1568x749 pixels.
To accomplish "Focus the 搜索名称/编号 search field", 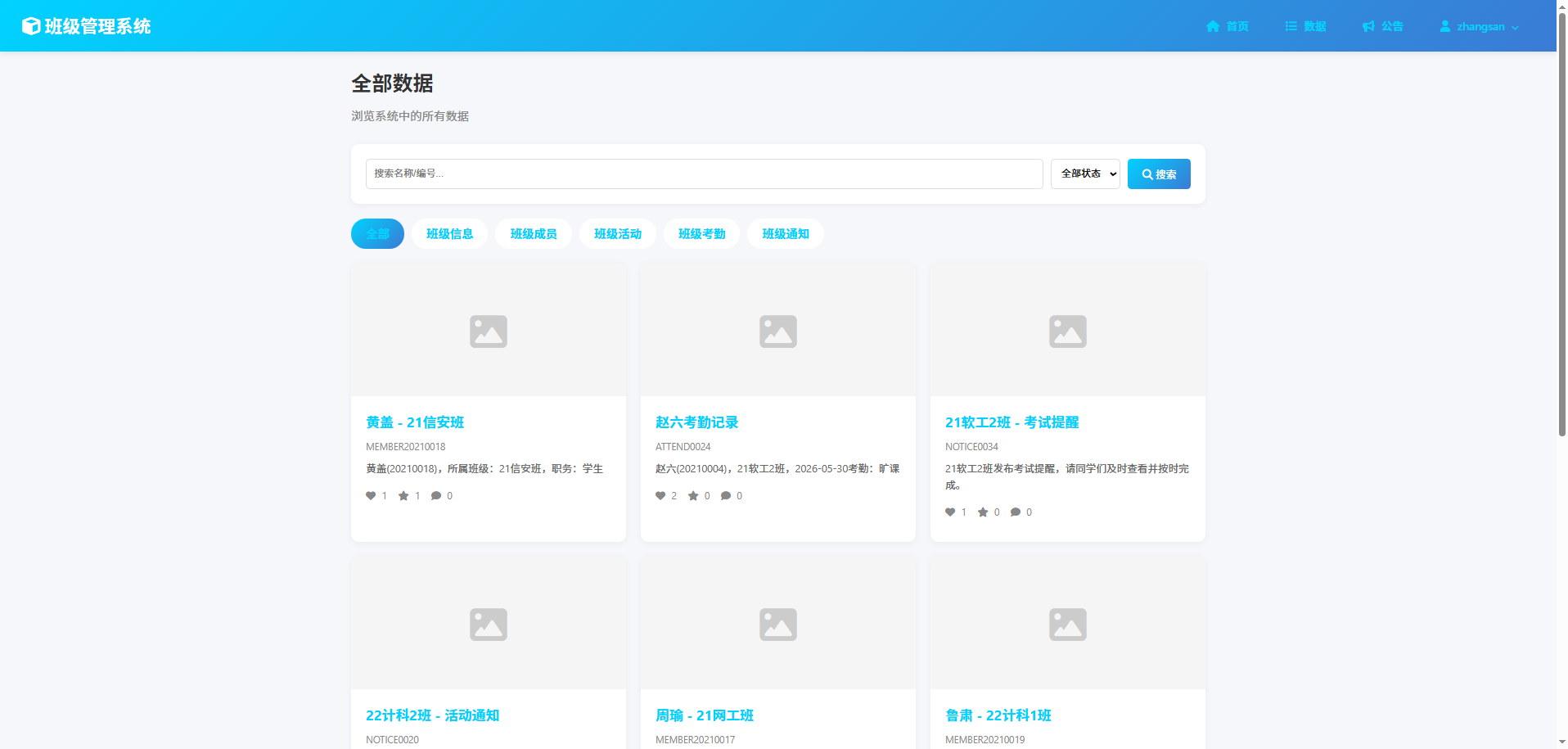I will tap(704, 174).
